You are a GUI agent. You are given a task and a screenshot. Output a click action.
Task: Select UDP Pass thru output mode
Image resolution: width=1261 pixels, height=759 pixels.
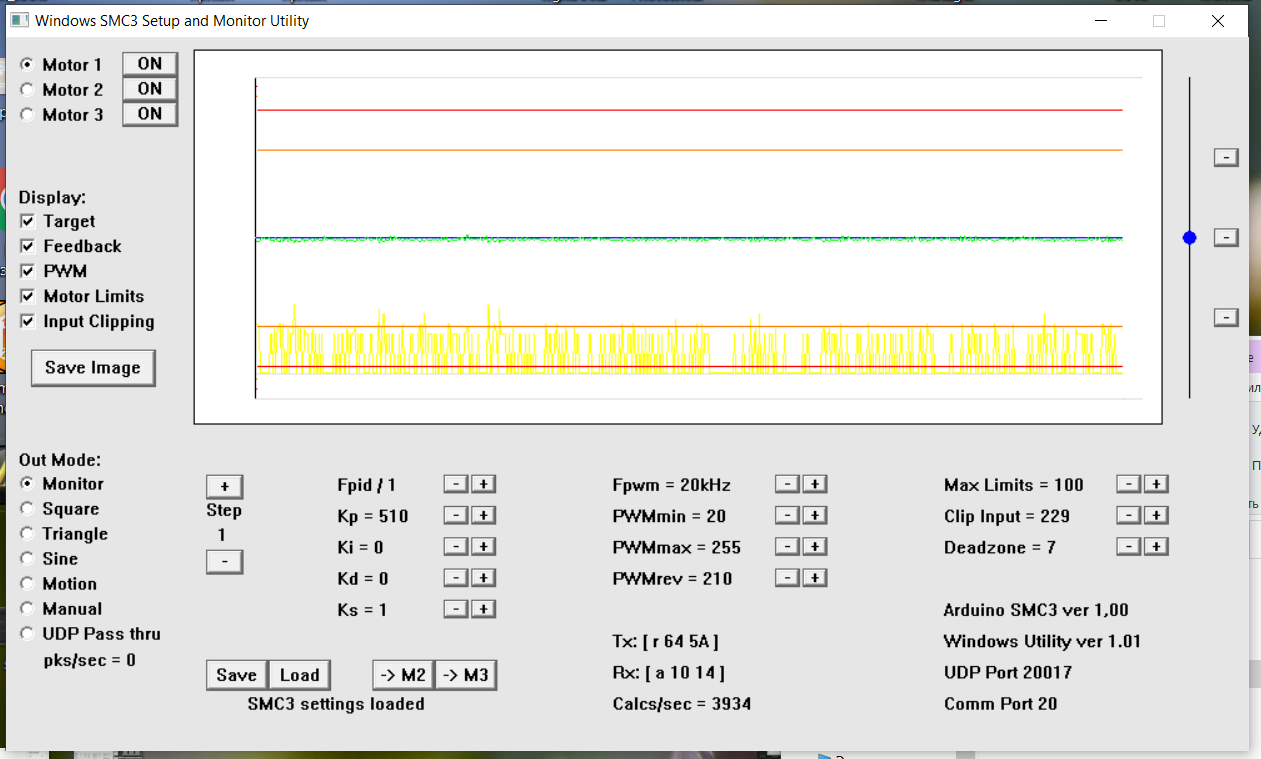pyautogui.click(x=27, y=633)
